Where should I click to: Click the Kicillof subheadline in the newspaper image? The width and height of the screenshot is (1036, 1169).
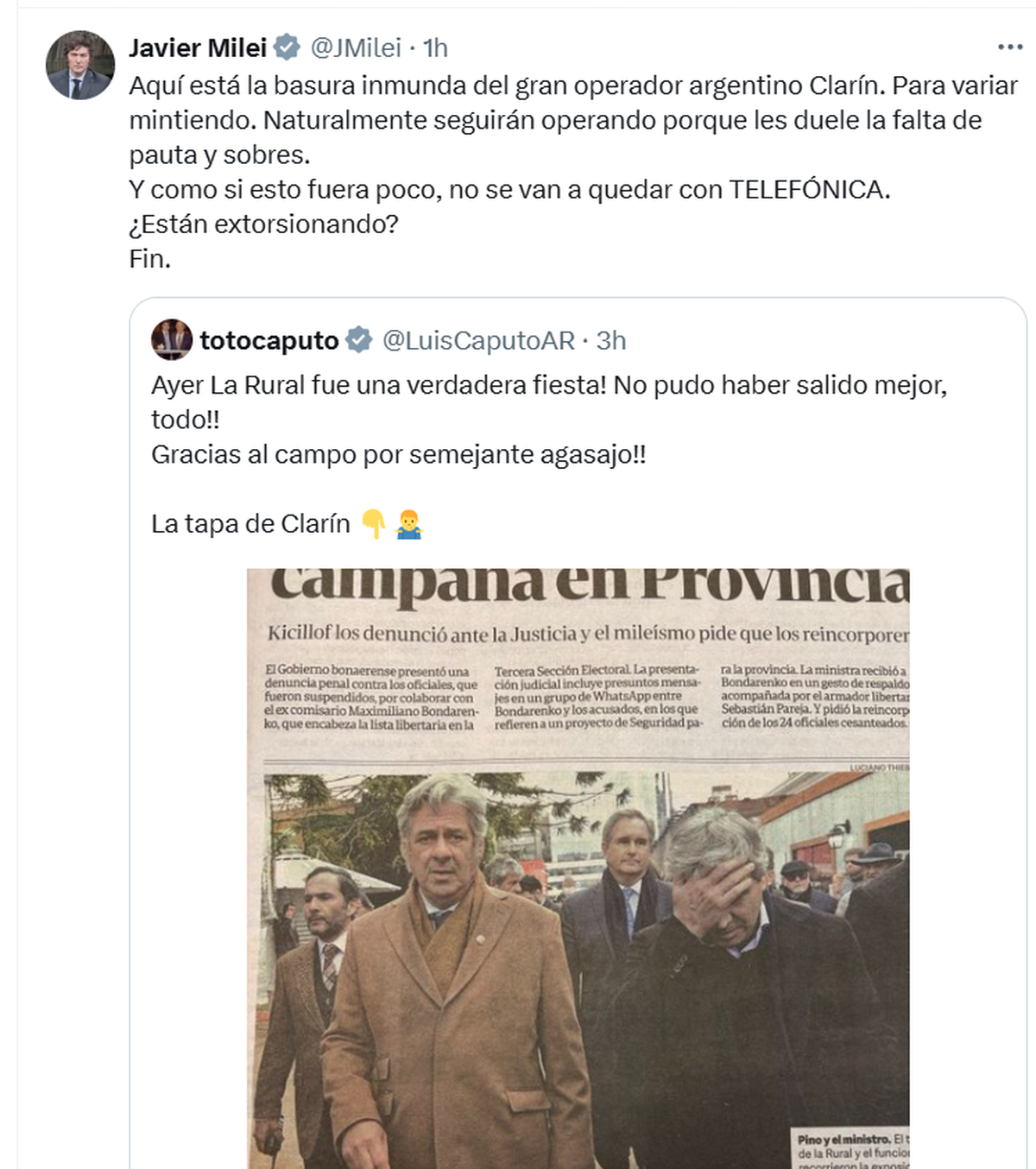[x=588, y=634]
